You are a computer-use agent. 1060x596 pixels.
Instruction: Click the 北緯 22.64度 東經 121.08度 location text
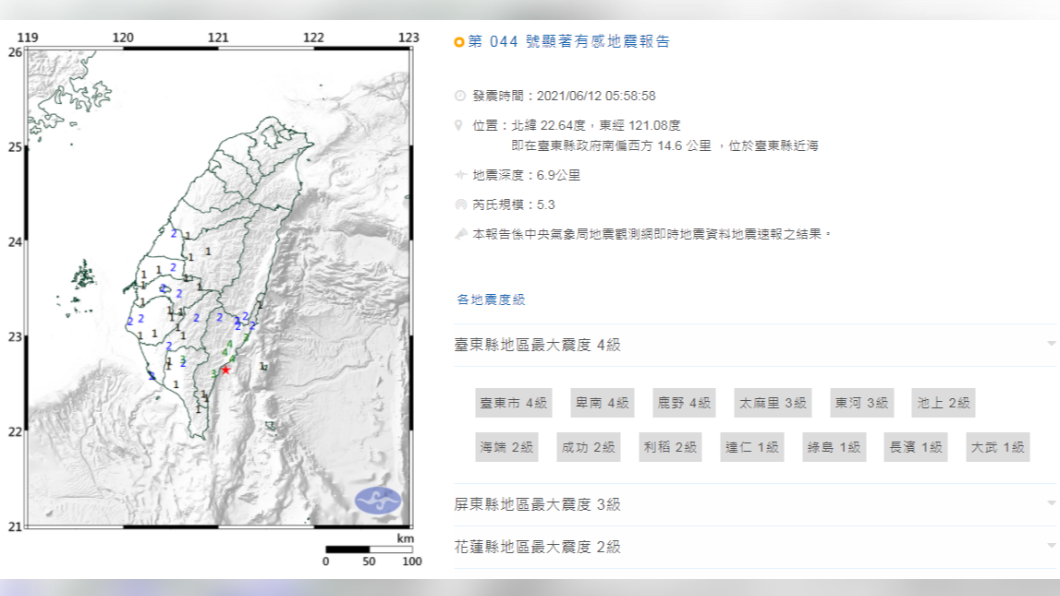pos(596,126)
